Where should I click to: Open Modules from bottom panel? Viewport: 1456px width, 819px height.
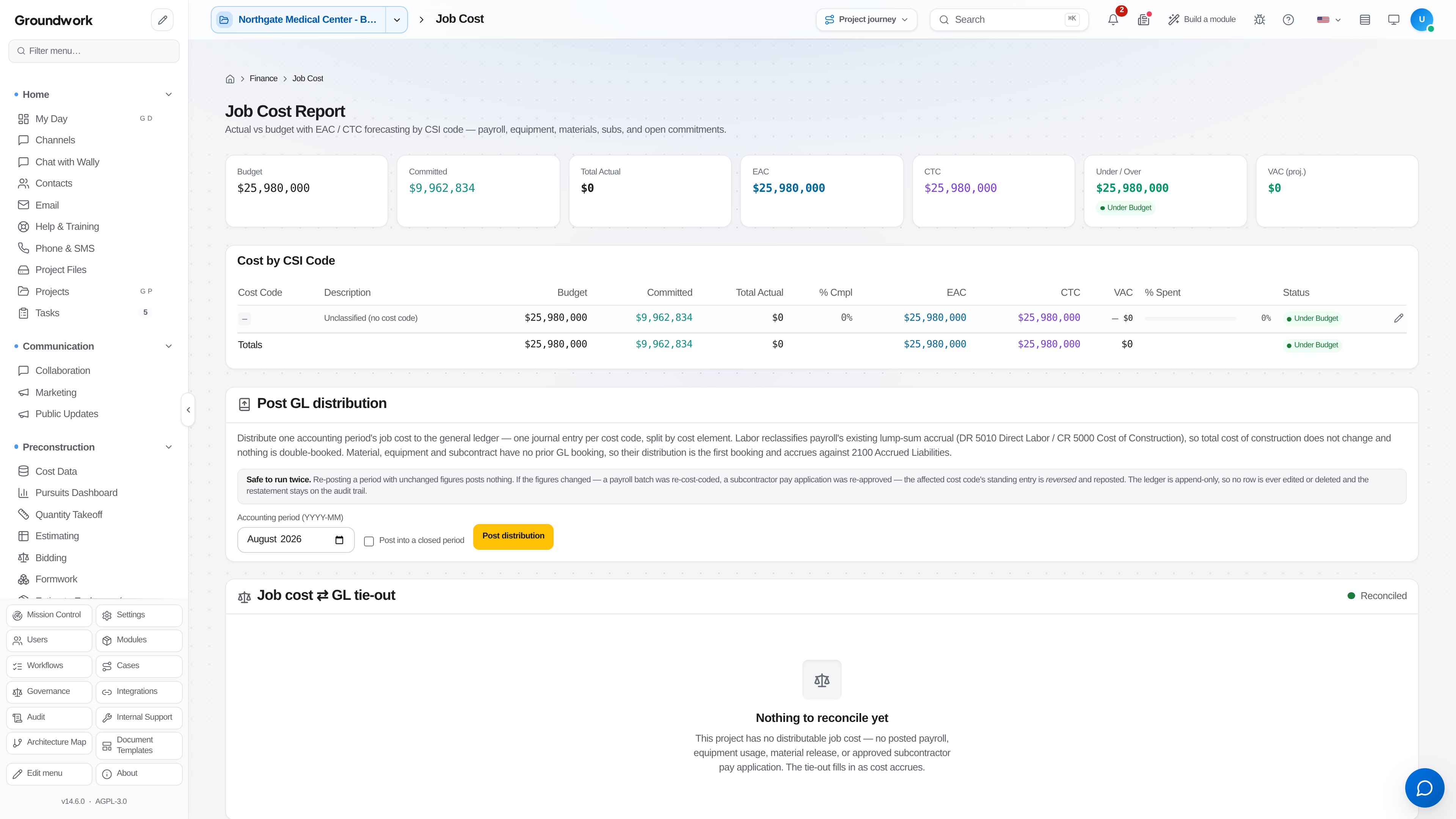click(139, 640)
